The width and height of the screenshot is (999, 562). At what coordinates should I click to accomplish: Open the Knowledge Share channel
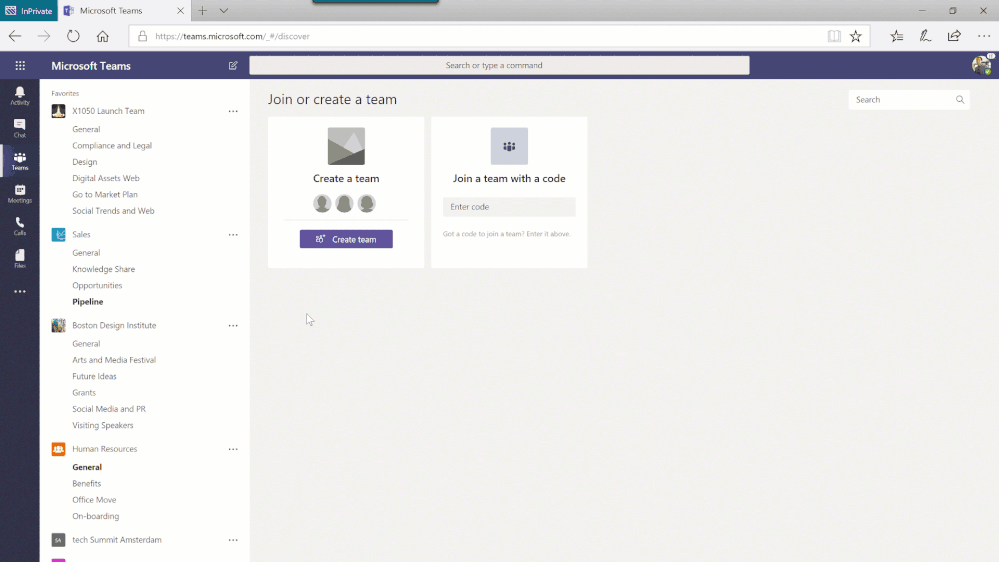pos(104,269)
